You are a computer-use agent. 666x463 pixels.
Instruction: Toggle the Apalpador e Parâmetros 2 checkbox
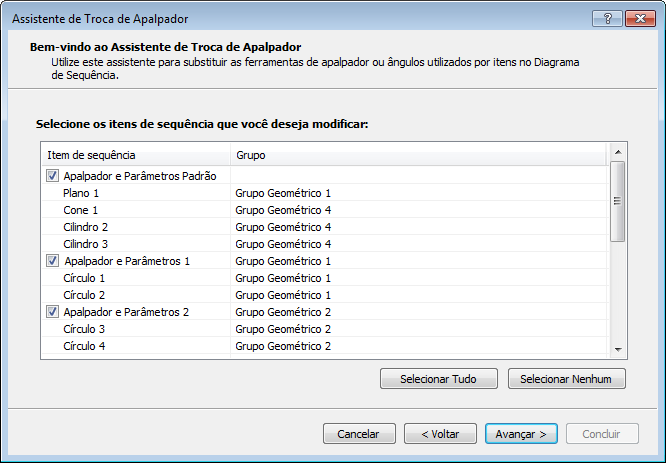coord(52,312)
